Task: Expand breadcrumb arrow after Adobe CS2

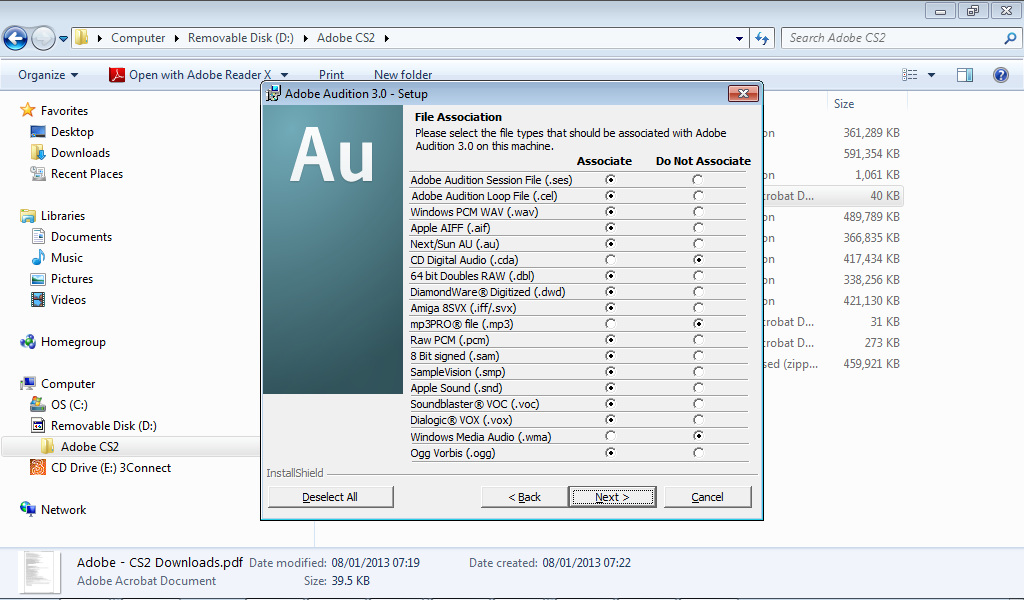Action: tap(387, 39)
